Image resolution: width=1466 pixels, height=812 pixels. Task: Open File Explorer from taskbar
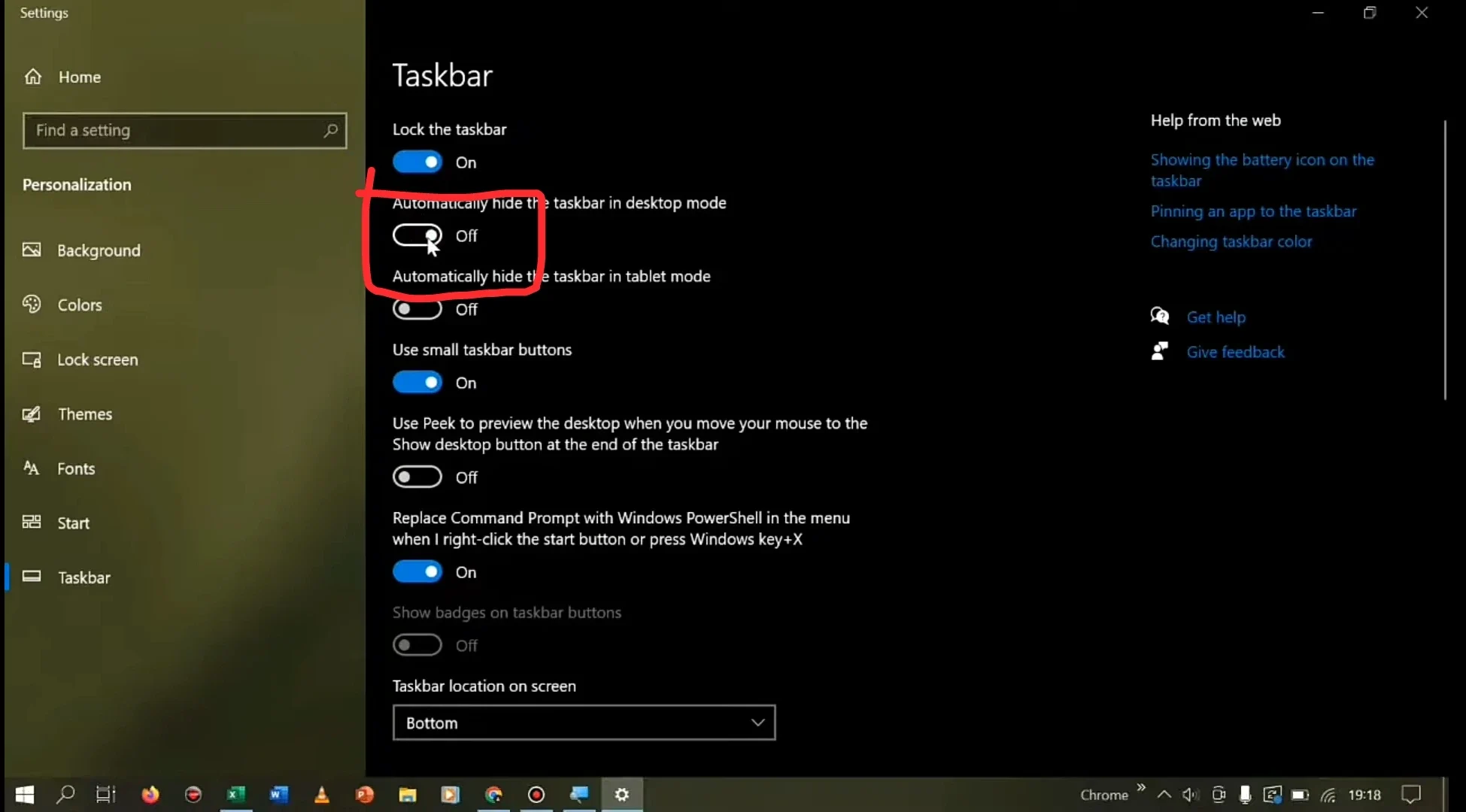(408, 794)
